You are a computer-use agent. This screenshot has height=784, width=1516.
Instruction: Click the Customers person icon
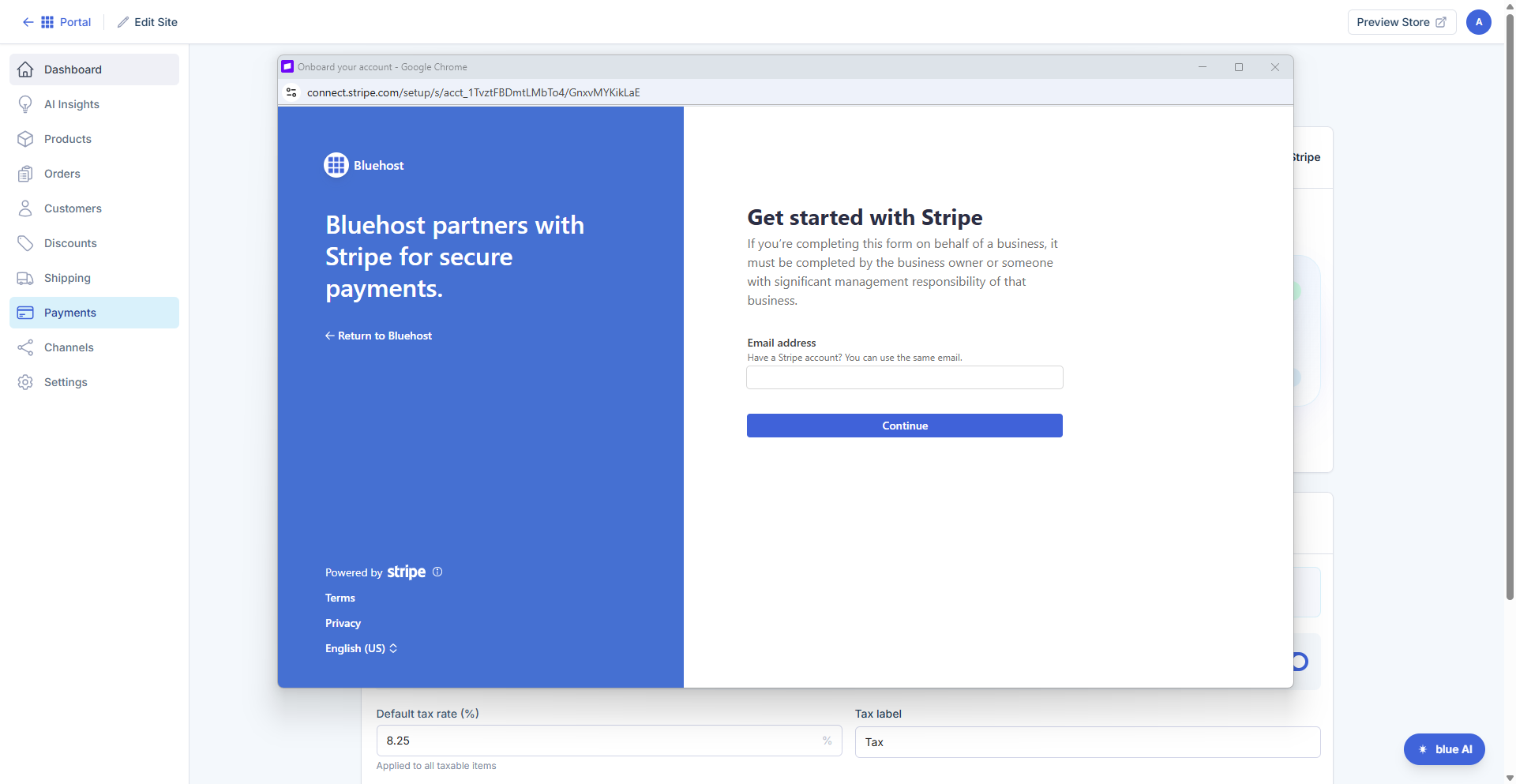pos(25,208)
